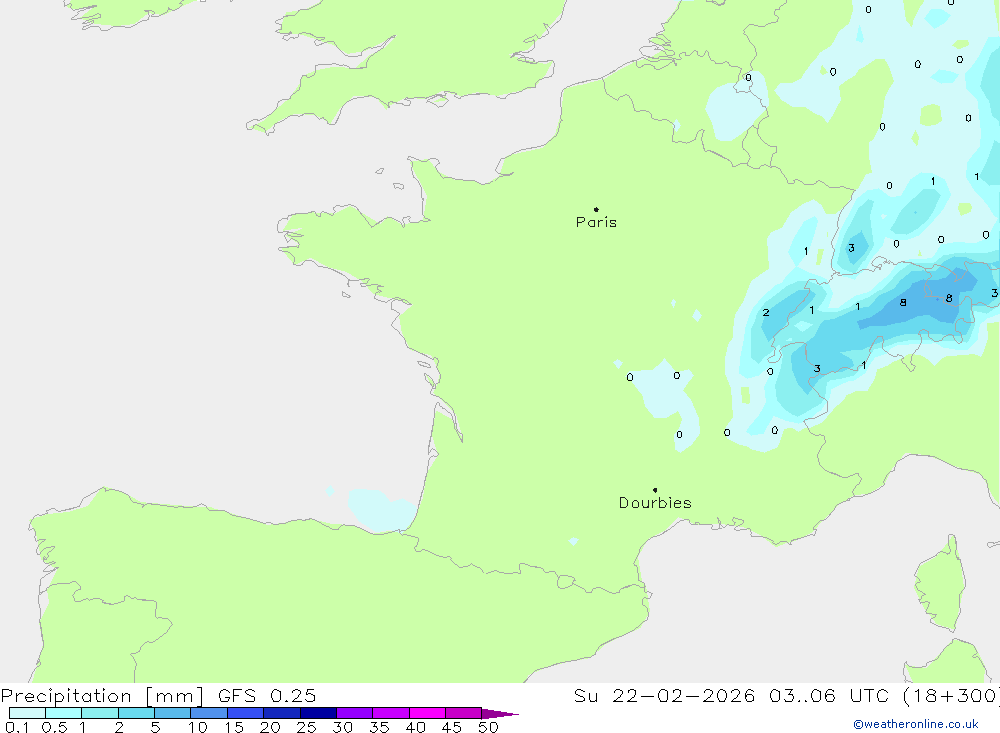Viewport: 1000px width, 733px height.
Task: Click the legend value '20'
Action: pos(270,727)
